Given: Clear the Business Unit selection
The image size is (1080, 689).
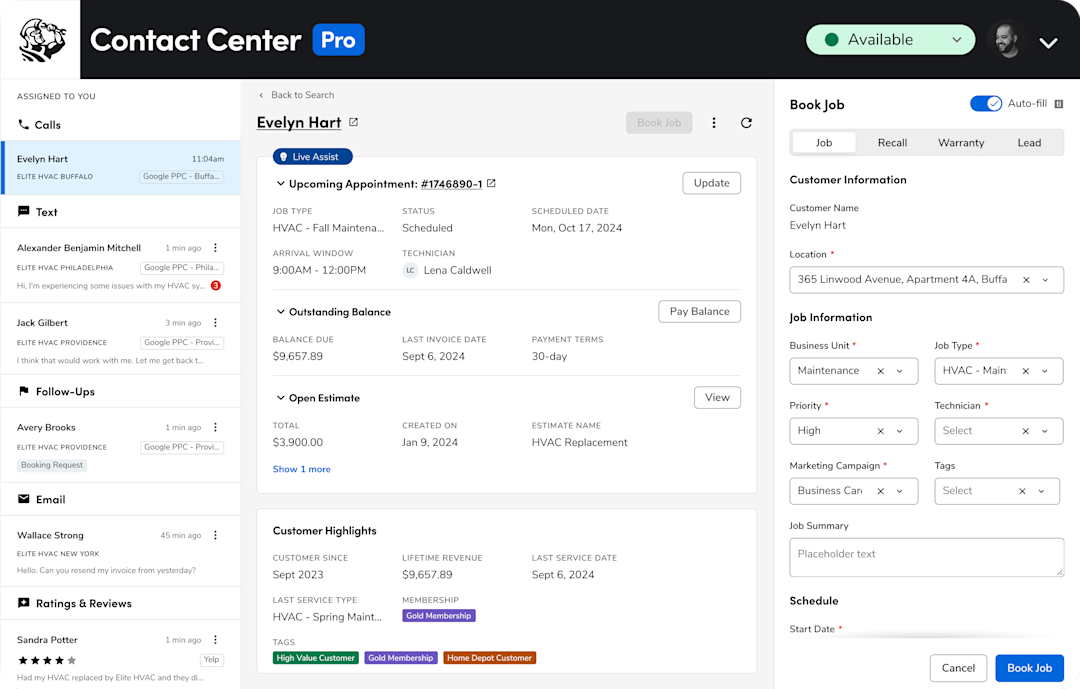Looking at the screenshot, I should point(880,371).
